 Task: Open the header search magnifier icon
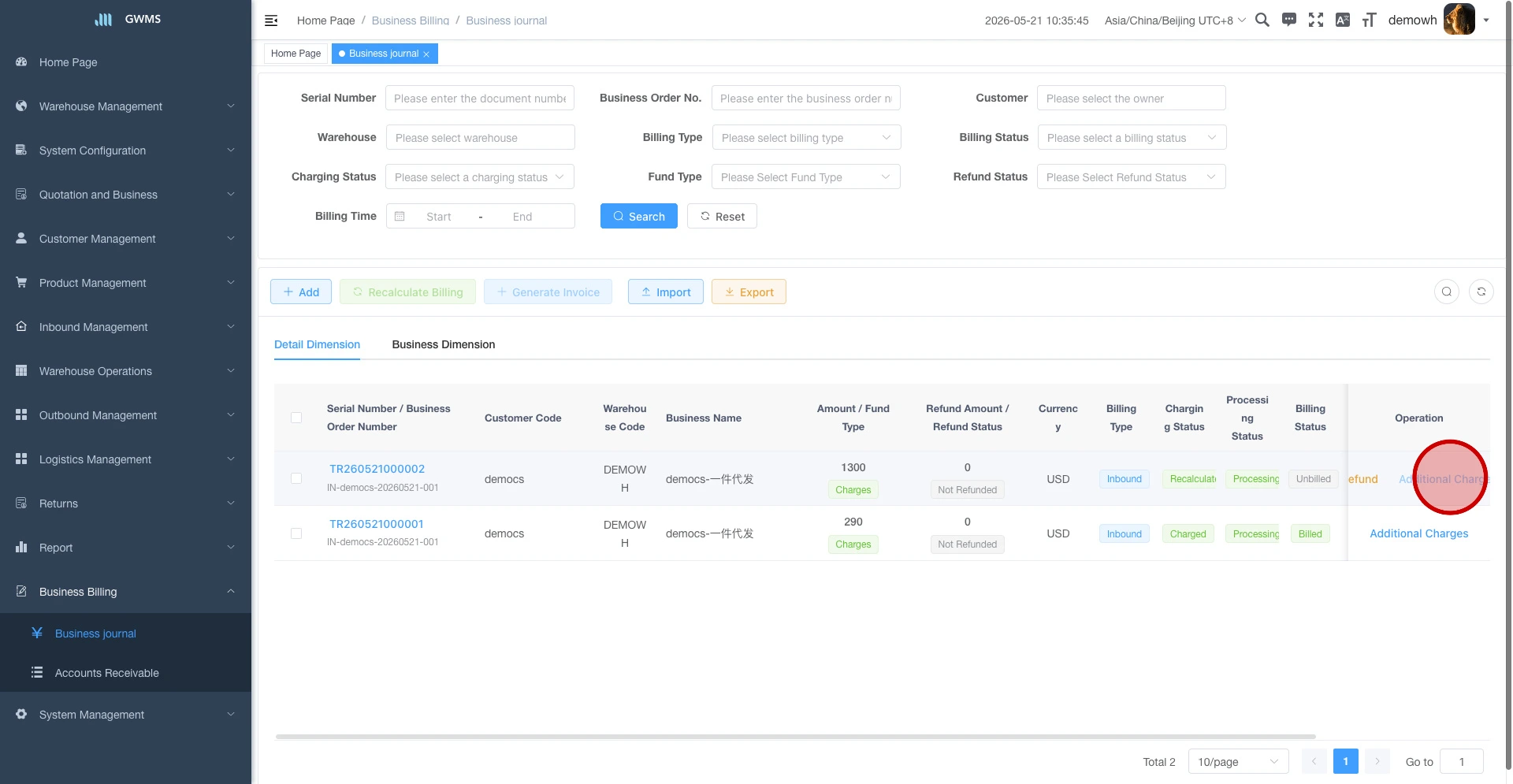click(x=1262, y=20)
